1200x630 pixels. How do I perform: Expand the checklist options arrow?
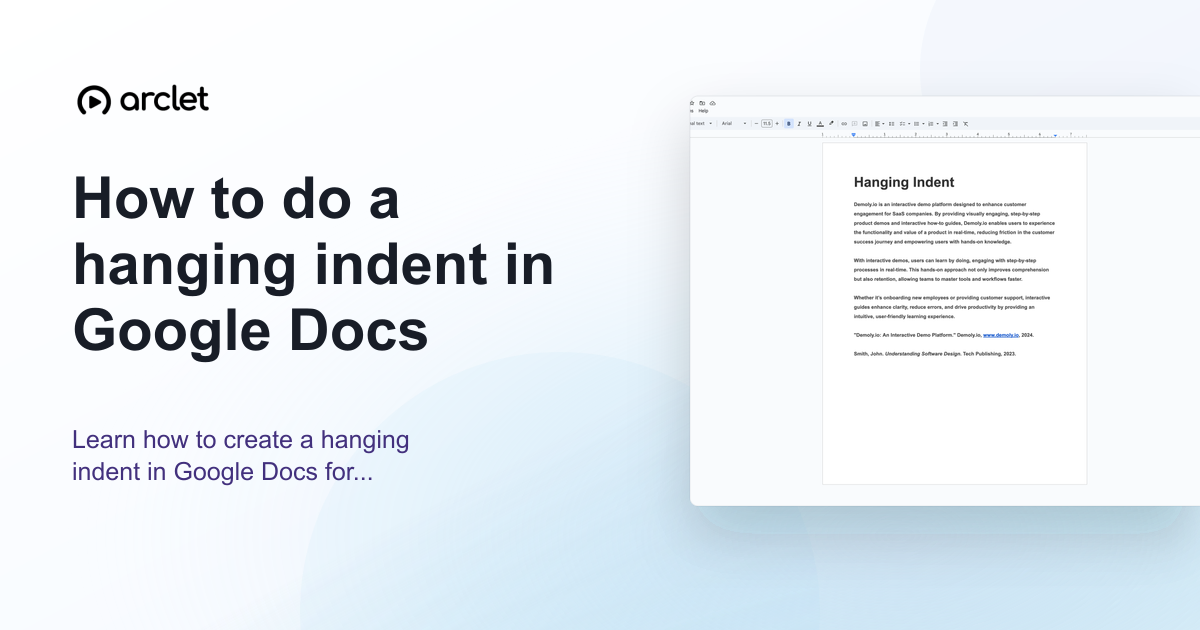coord(909,123)
